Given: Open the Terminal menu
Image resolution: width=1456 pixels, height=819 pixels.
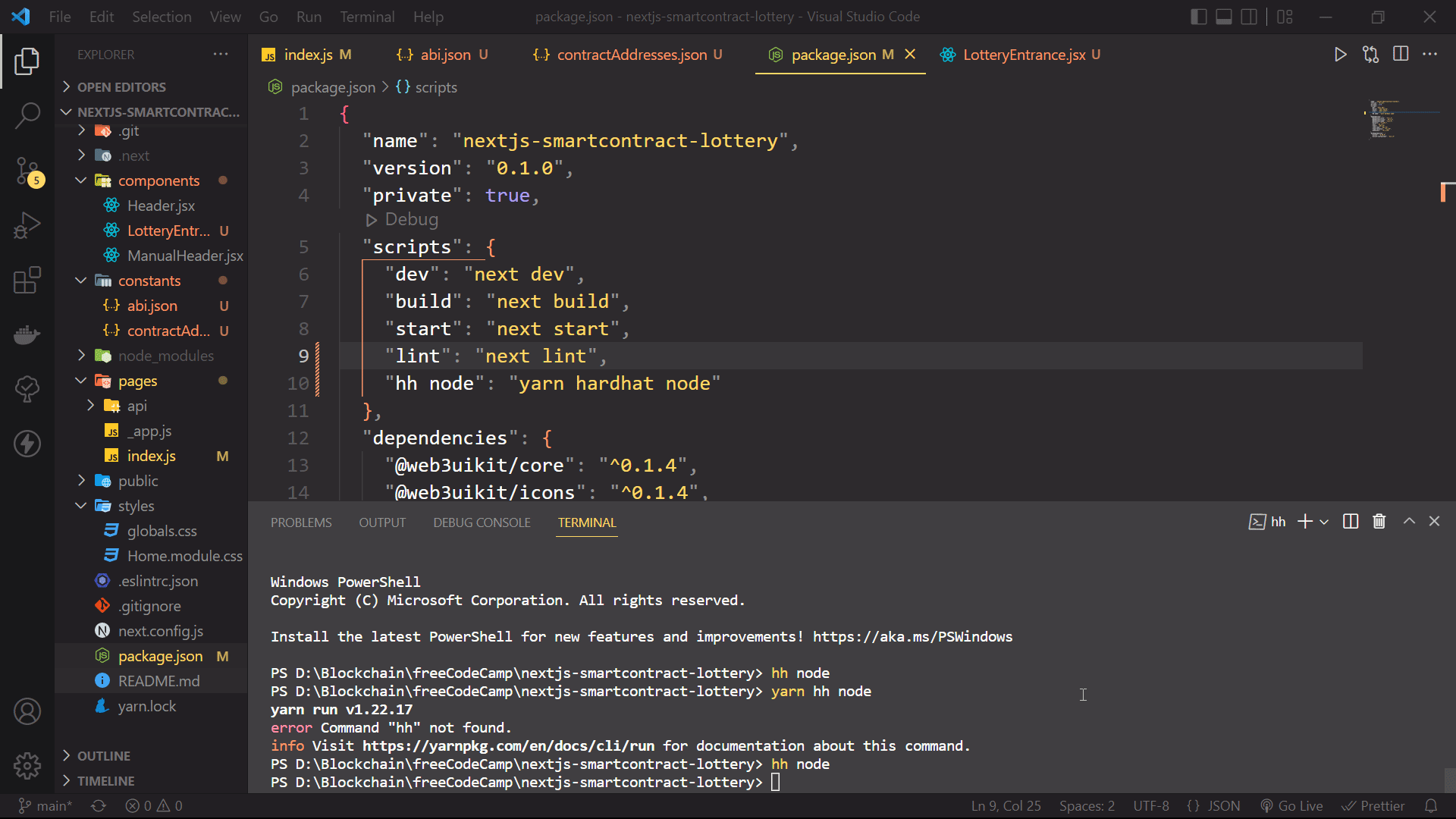Looking at the screenshot, I should [367, 17].
